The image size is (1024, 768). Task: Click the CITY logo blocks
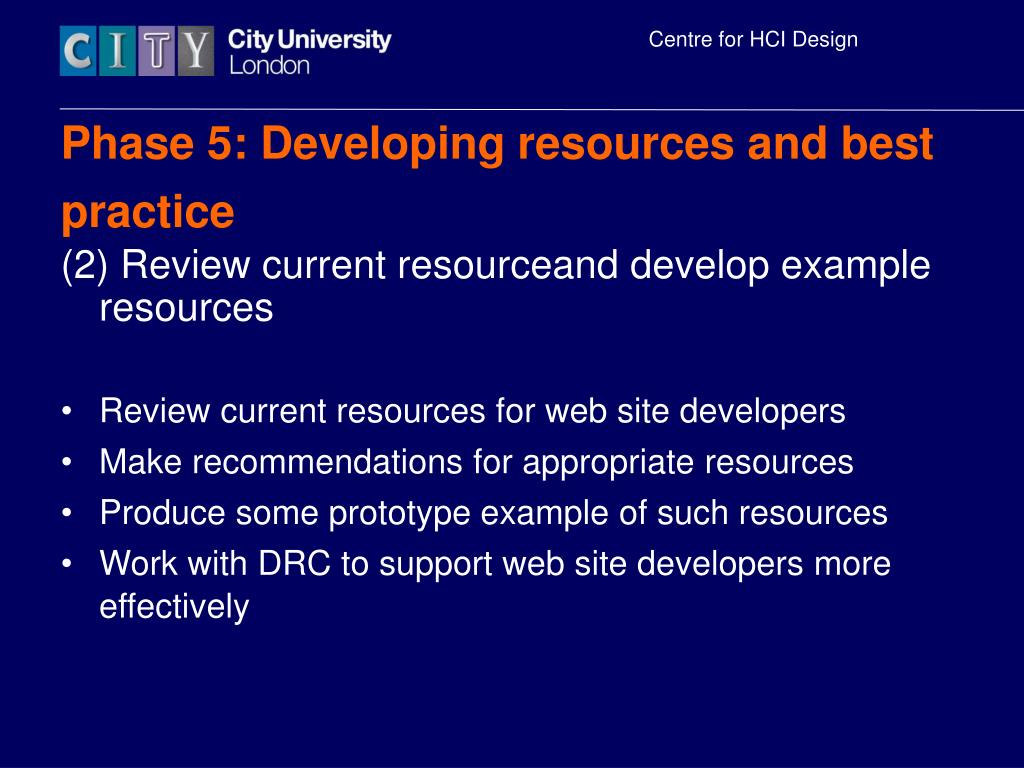point(136,51)
